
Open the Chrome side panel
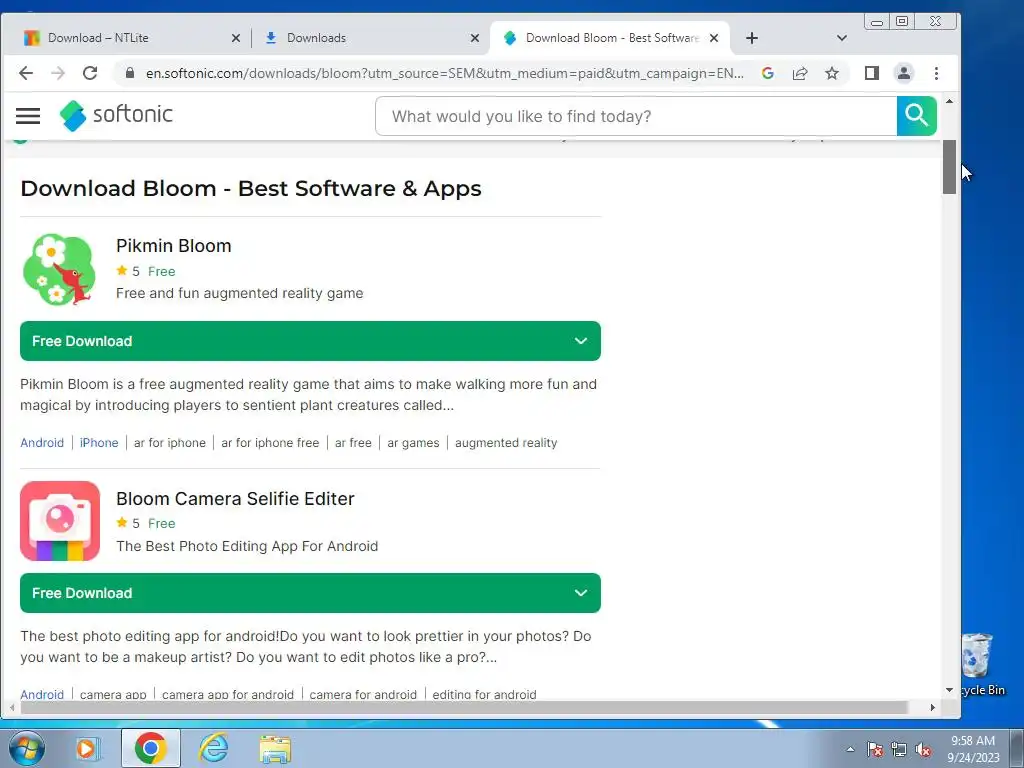pos(871,73)
